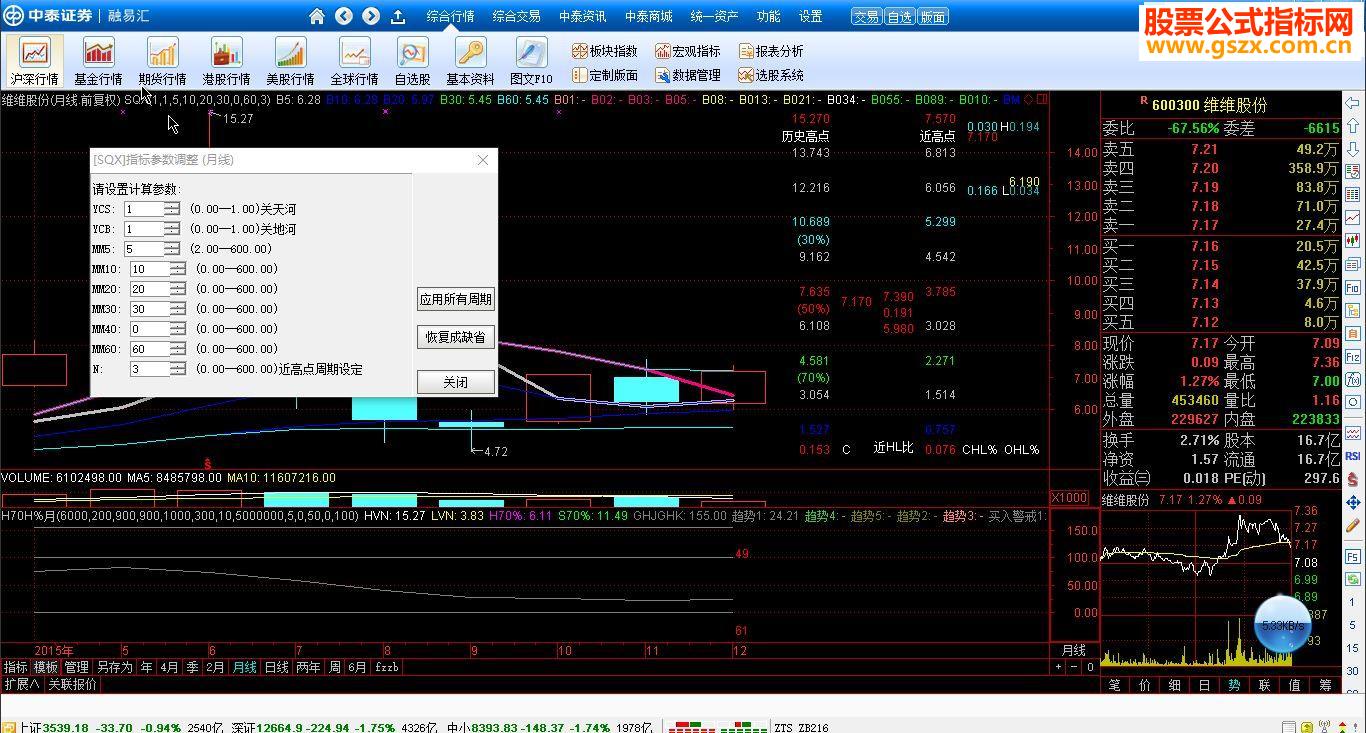Click 应用所有周期 button in dialog
1366x733 pixels.
(x=455, y=299)
